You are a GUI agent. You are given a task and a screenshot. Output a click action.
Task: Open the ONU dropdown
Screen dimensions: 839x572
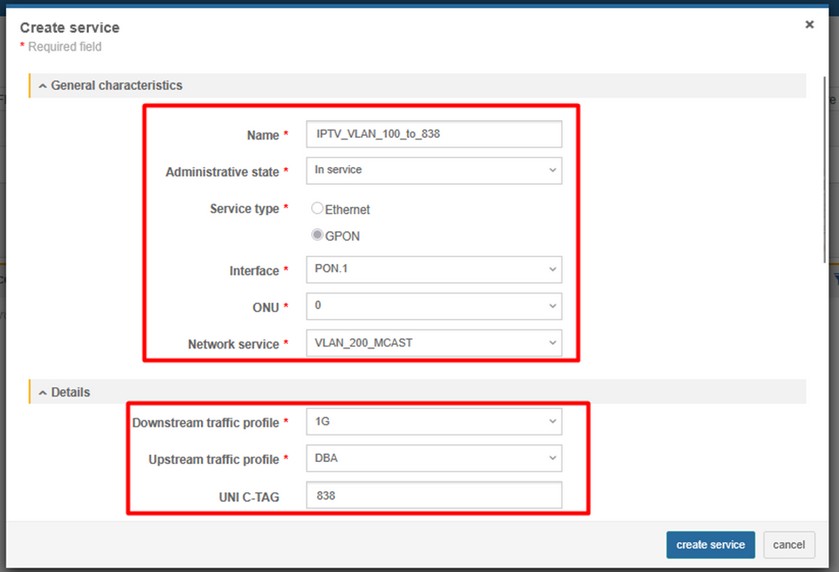pos(434,306)
